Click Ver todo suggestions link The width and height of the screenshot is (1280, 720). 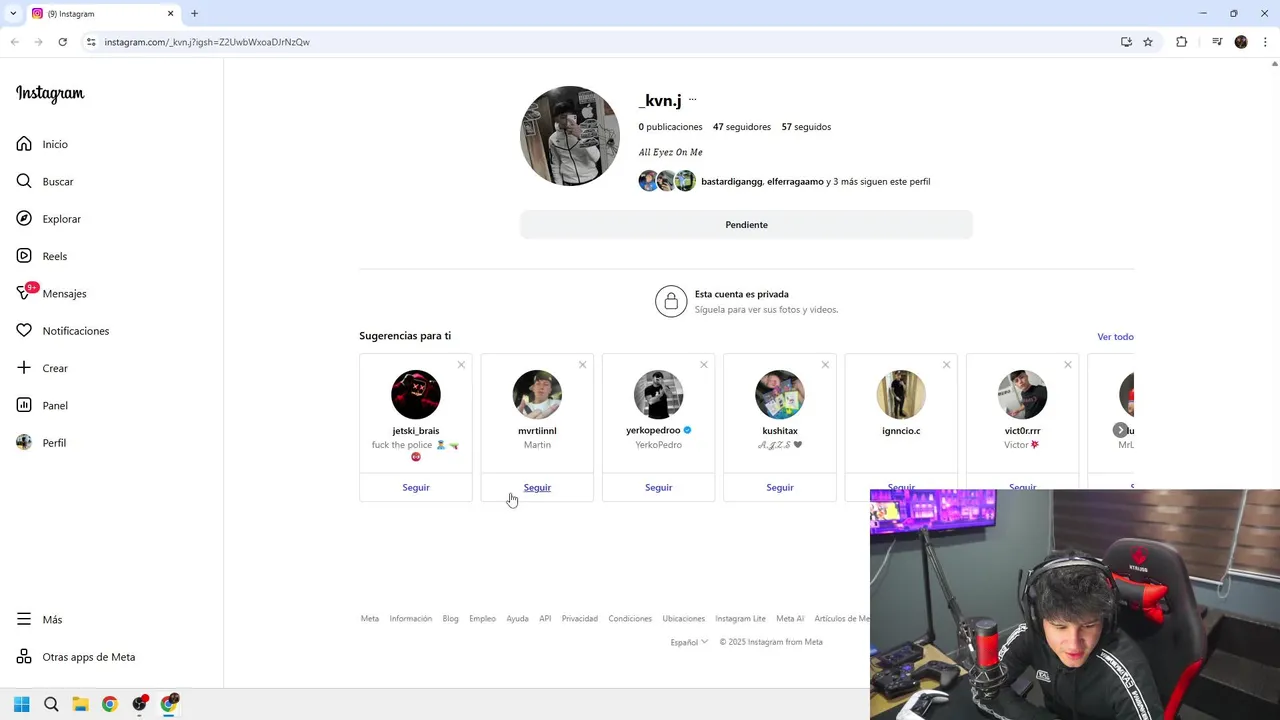(x=1115, y=337)
